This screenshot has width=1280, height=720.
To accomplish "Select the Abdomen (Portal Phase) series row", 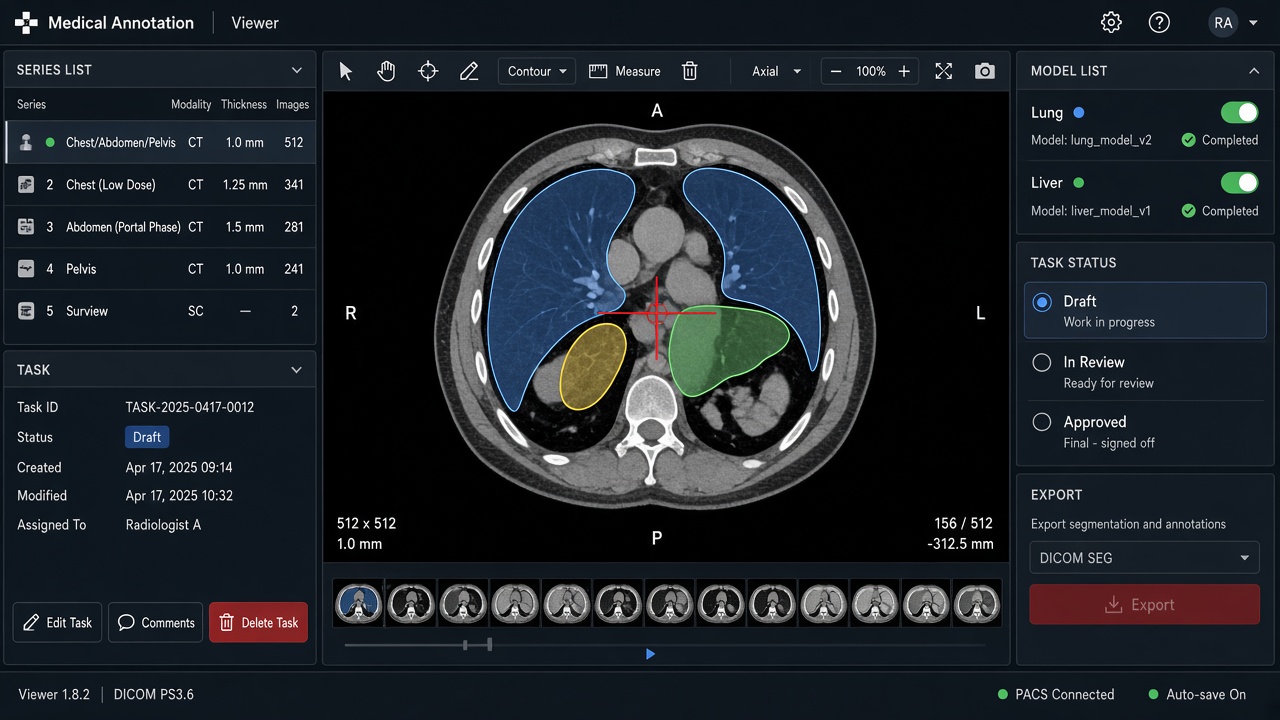I will point(160,227).
